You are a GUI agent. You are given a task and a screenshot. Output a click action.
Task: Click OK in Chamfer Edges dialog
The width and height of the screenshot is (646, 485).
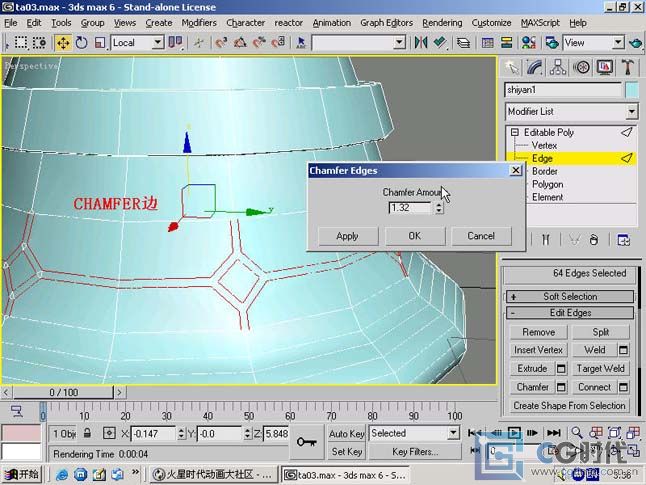pos(415,236)
